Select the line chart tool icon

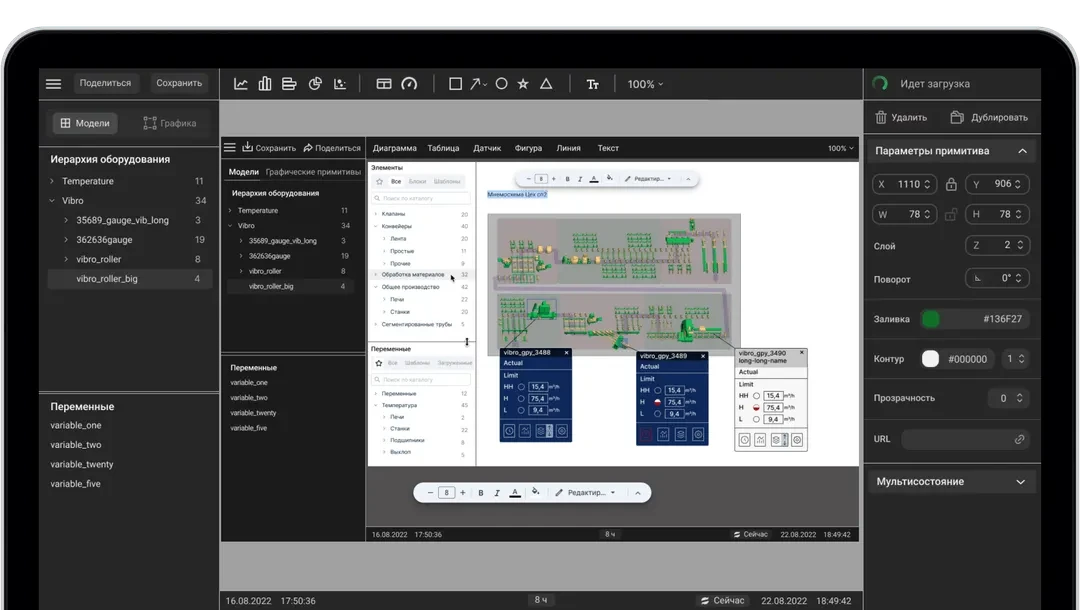pos(240,84)
